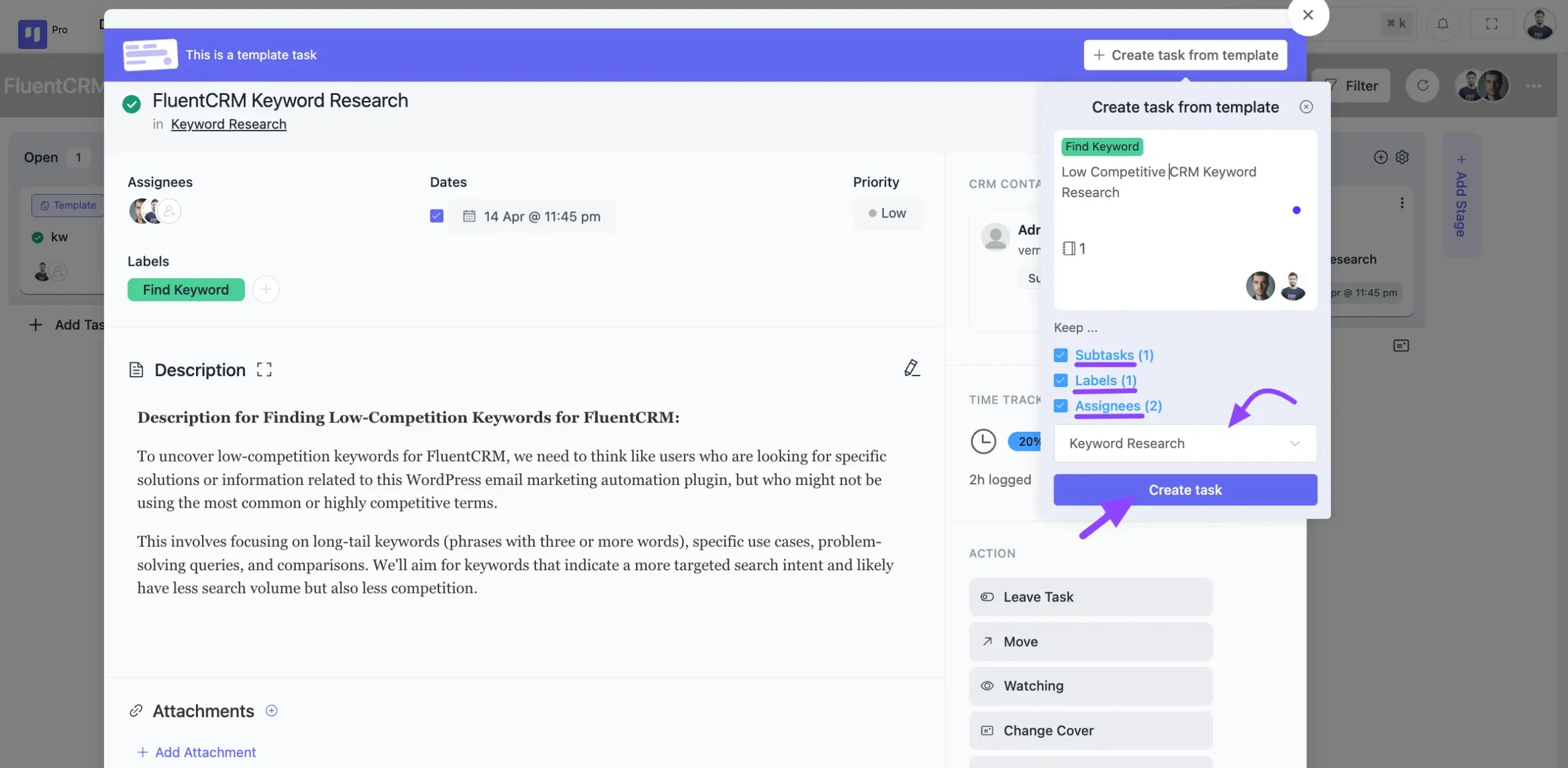This screenshot has width=1568, height=768.
Task: Click the Create task from template button
Action: pyautogui.click(x=1185, y=55)
